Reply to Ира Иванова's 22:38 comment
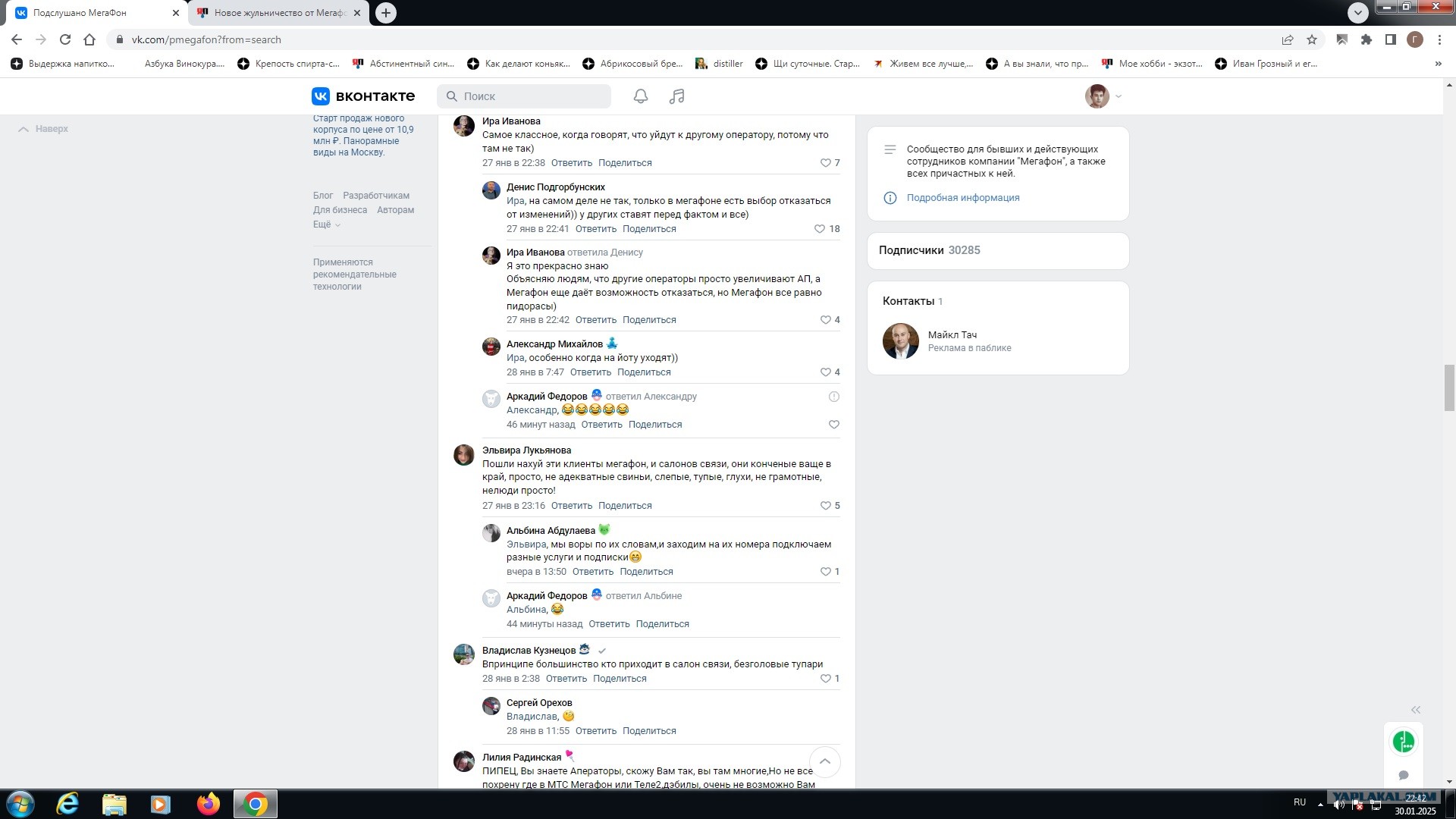The image size is (1456, 819). click(x=572, y=163)
